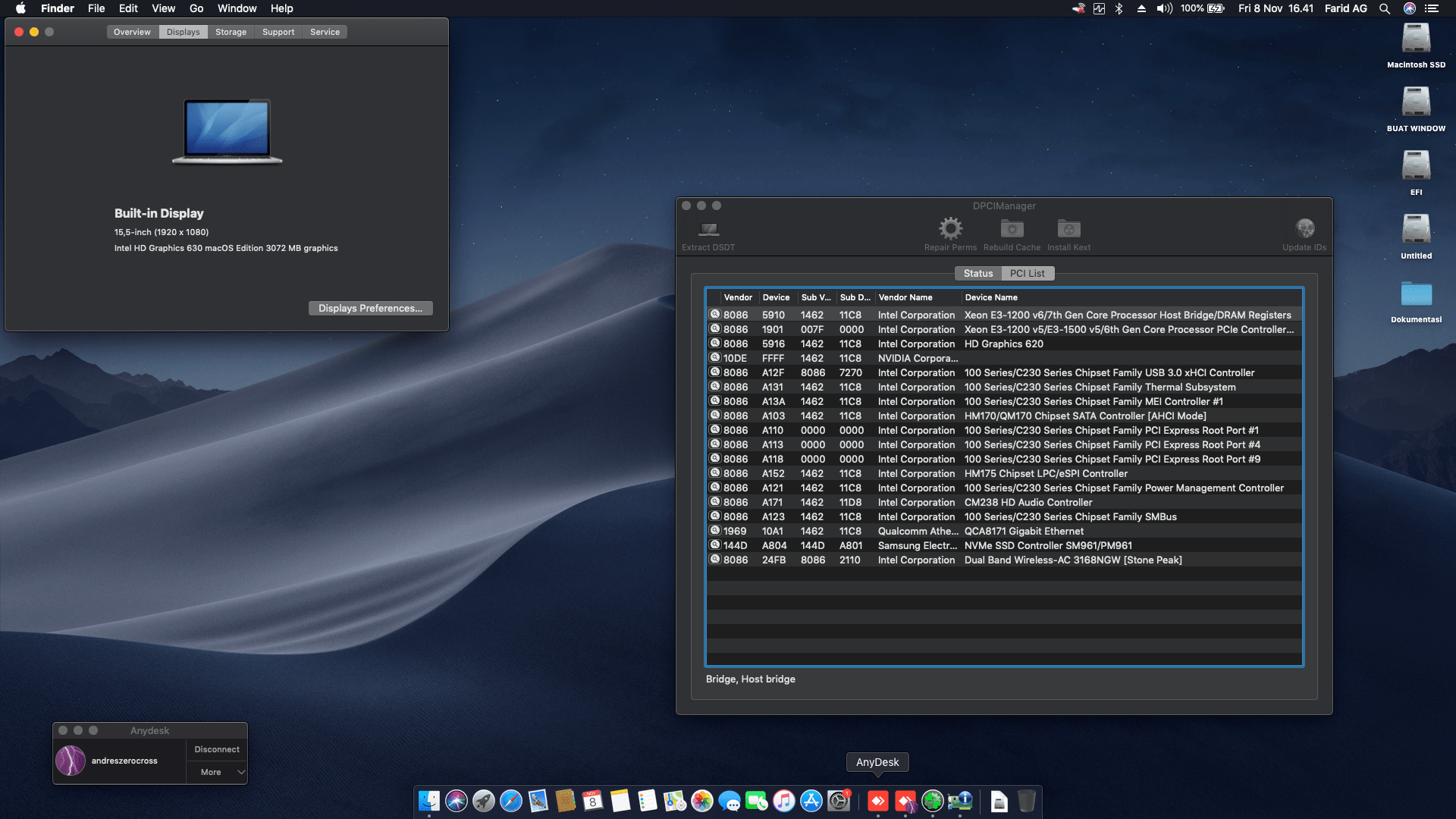Open the App Store from the Dock

tap(811, 802)
